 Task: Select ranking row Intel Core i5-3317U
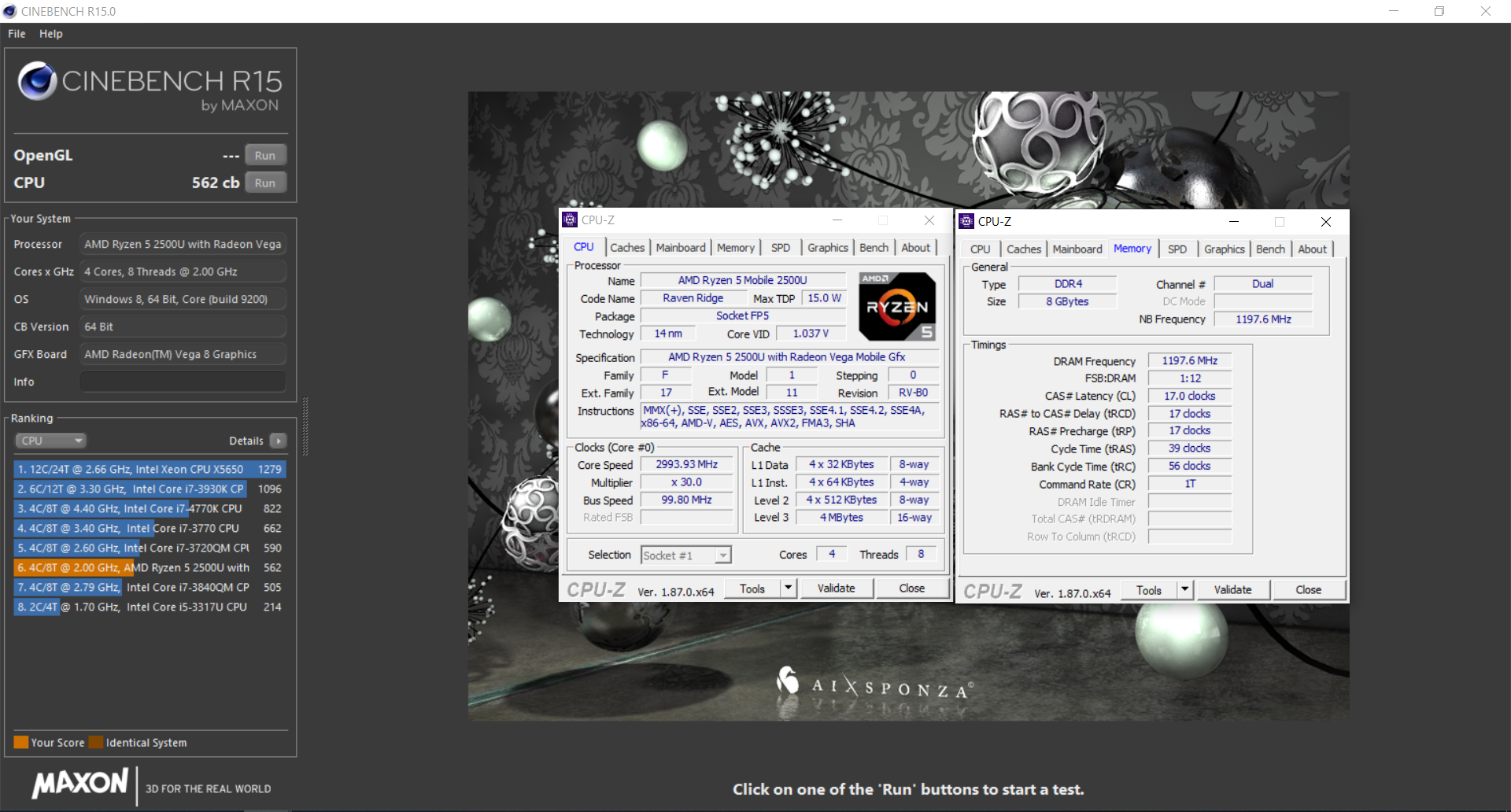150,607
